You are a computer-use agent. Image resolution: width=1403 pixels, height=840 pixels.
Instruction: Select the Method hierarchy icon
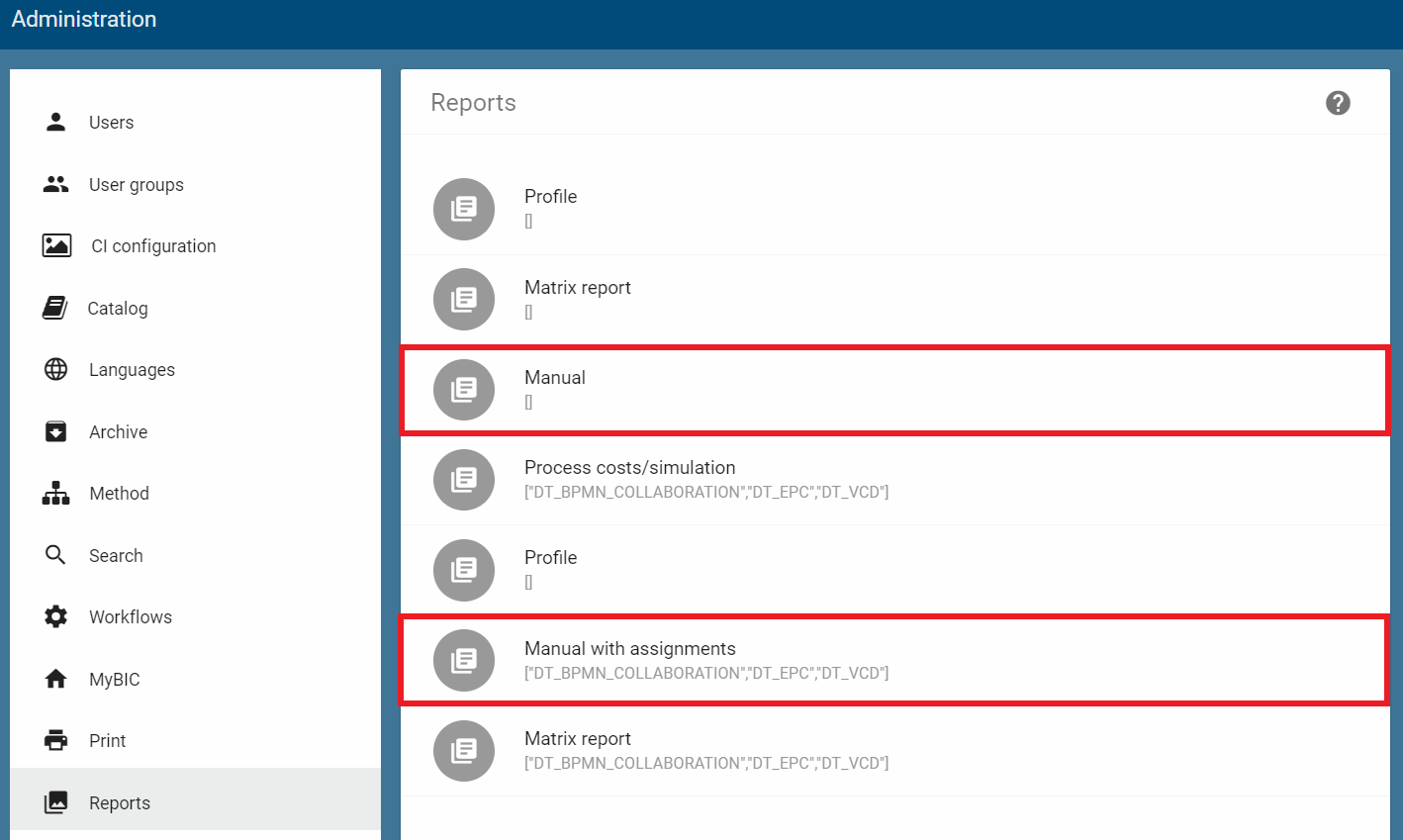click(x=55, y=493)
